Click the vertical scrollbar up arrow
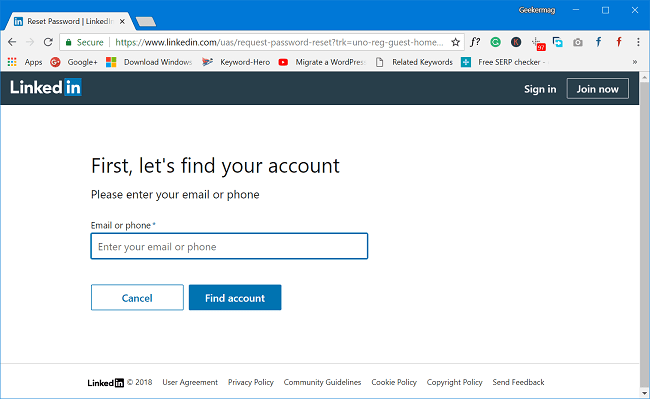The height and width of the screenshot is (399, 650). [x=645, y=77]
